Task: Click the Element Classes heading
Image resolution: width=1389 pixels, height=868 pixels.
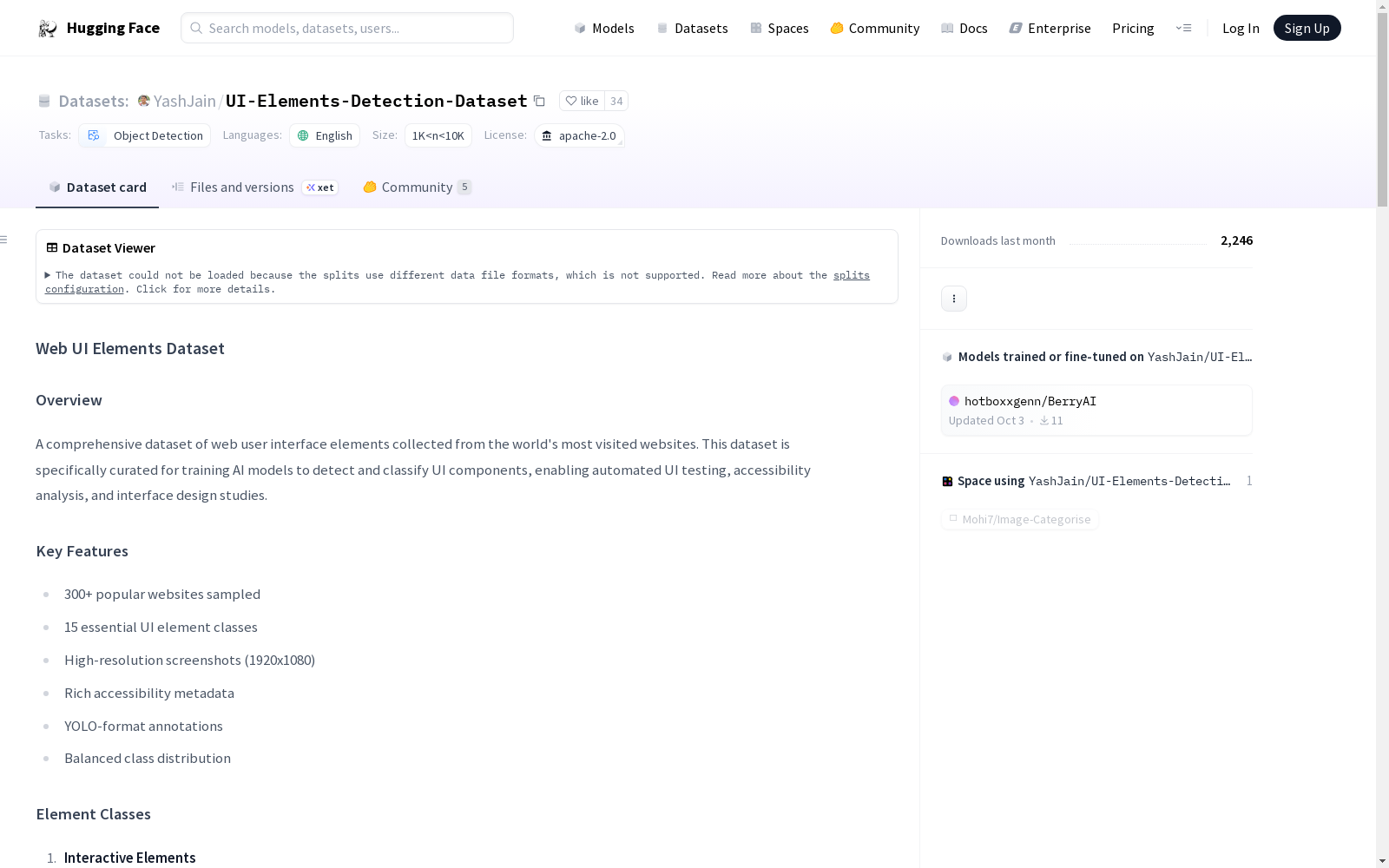Action: point(94,814)
